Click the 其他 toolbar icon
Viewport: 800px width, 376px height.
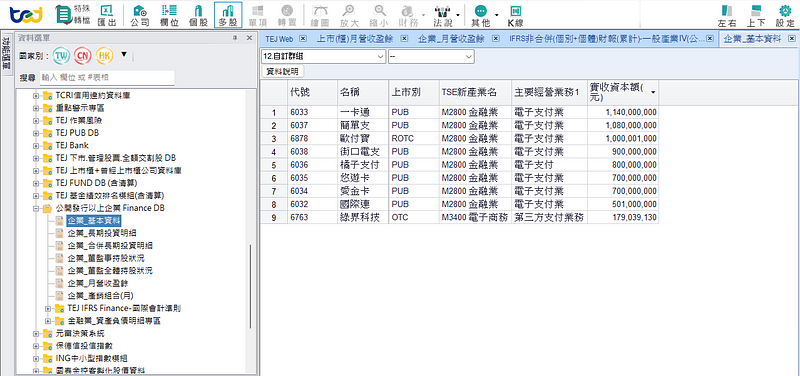tap(481, 14)
